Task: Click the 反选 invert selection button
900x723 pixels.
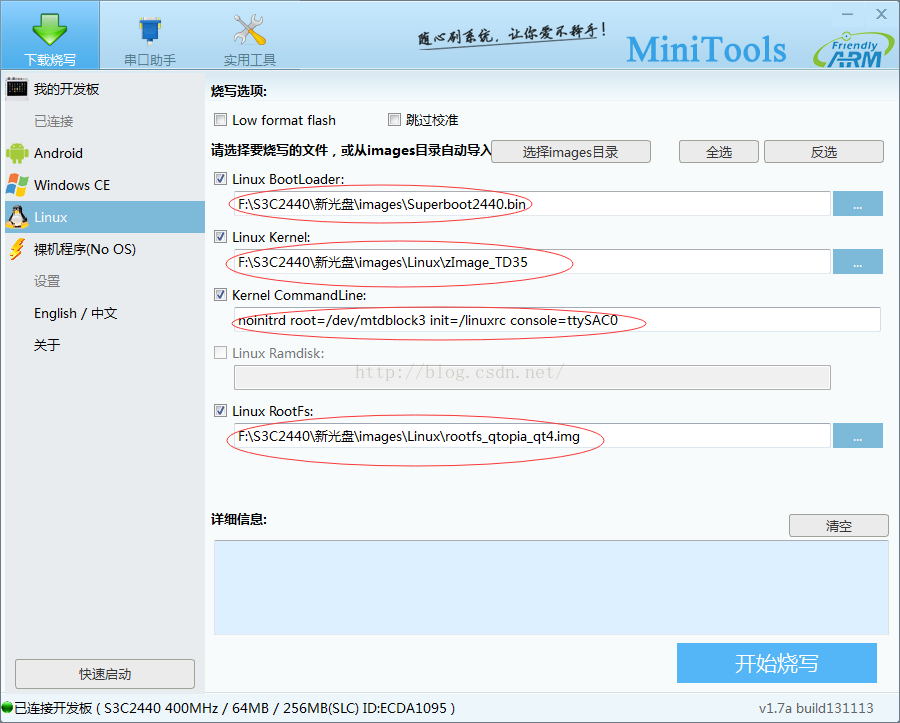Action: [x=824, y=151]
